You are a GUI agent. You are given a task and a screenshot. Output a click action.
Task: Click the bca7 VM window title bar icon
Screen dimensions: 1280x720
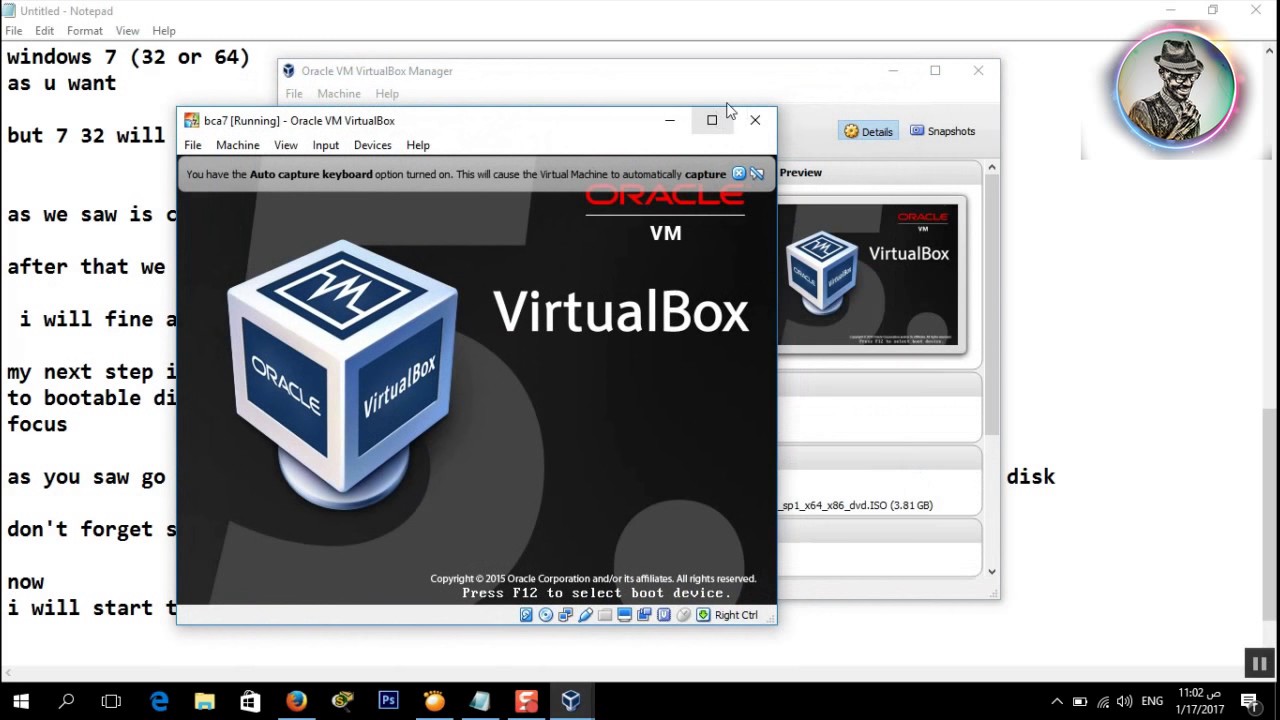coord(191,121)
